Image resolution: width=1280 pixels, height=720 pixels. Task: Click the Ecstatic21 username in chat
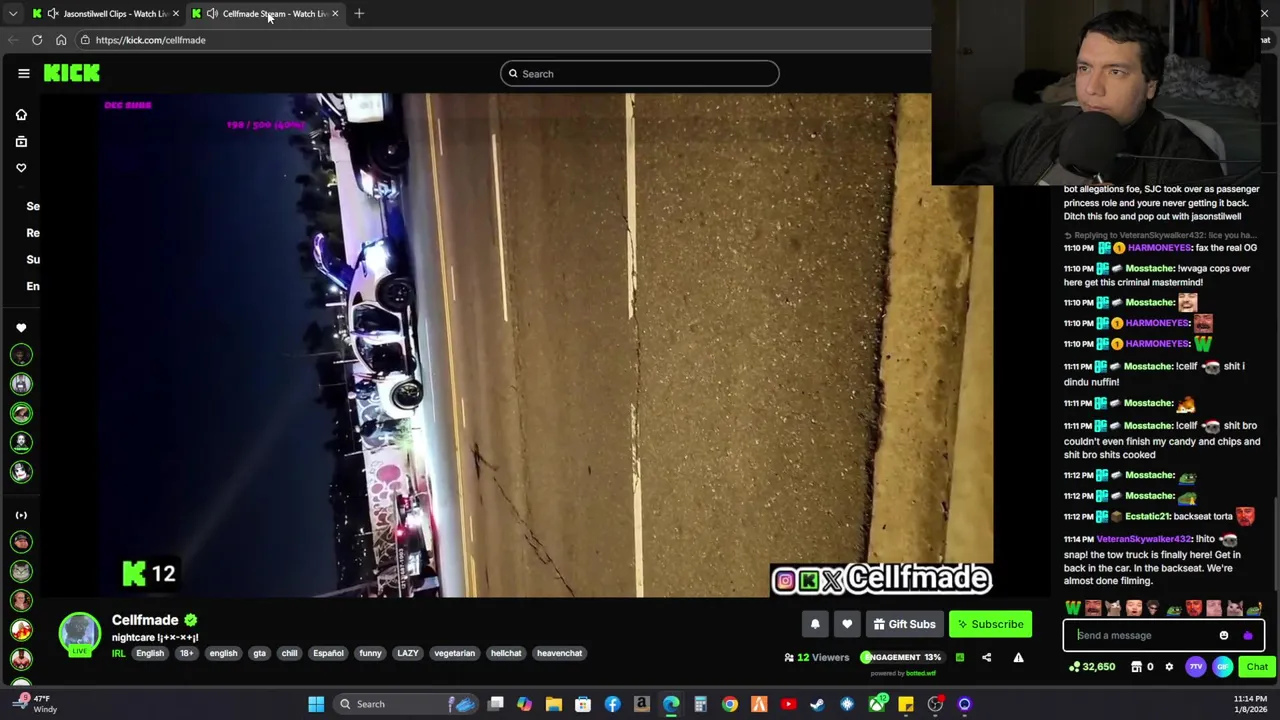pyautogui.click(x=1147, y=517)
